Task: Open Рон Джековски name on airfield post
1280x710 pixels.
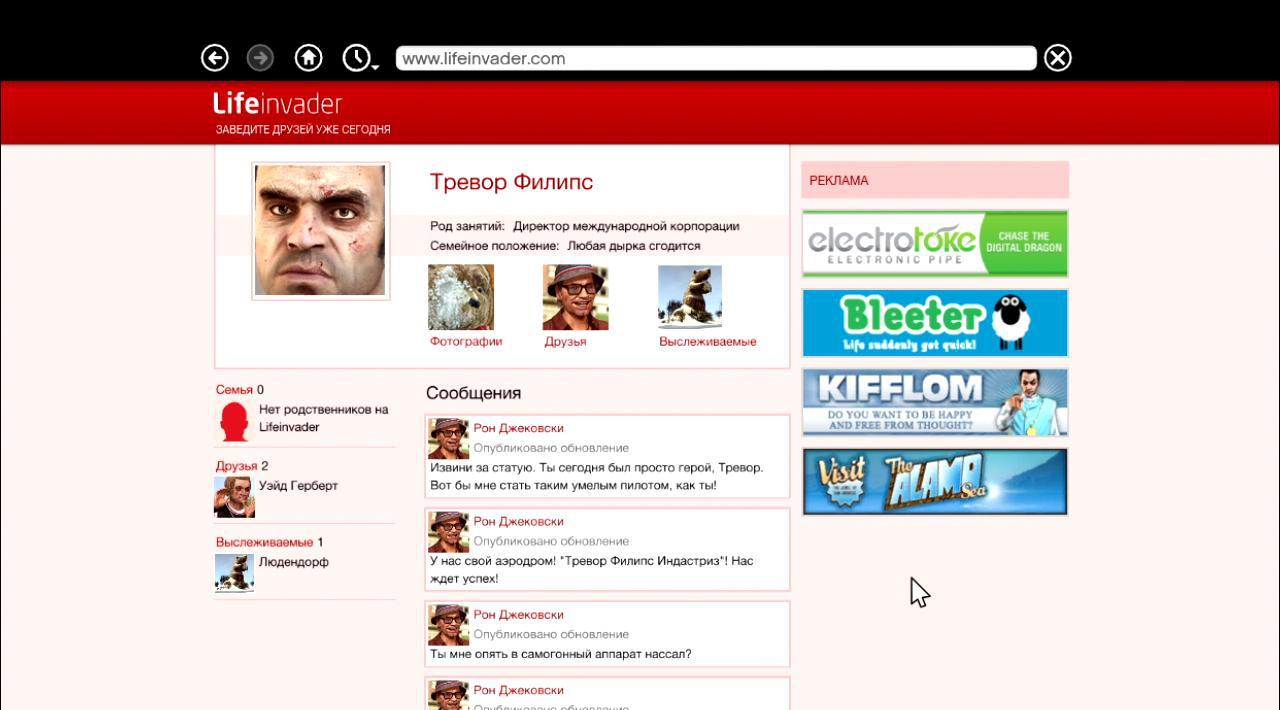Action: [518, 521]
